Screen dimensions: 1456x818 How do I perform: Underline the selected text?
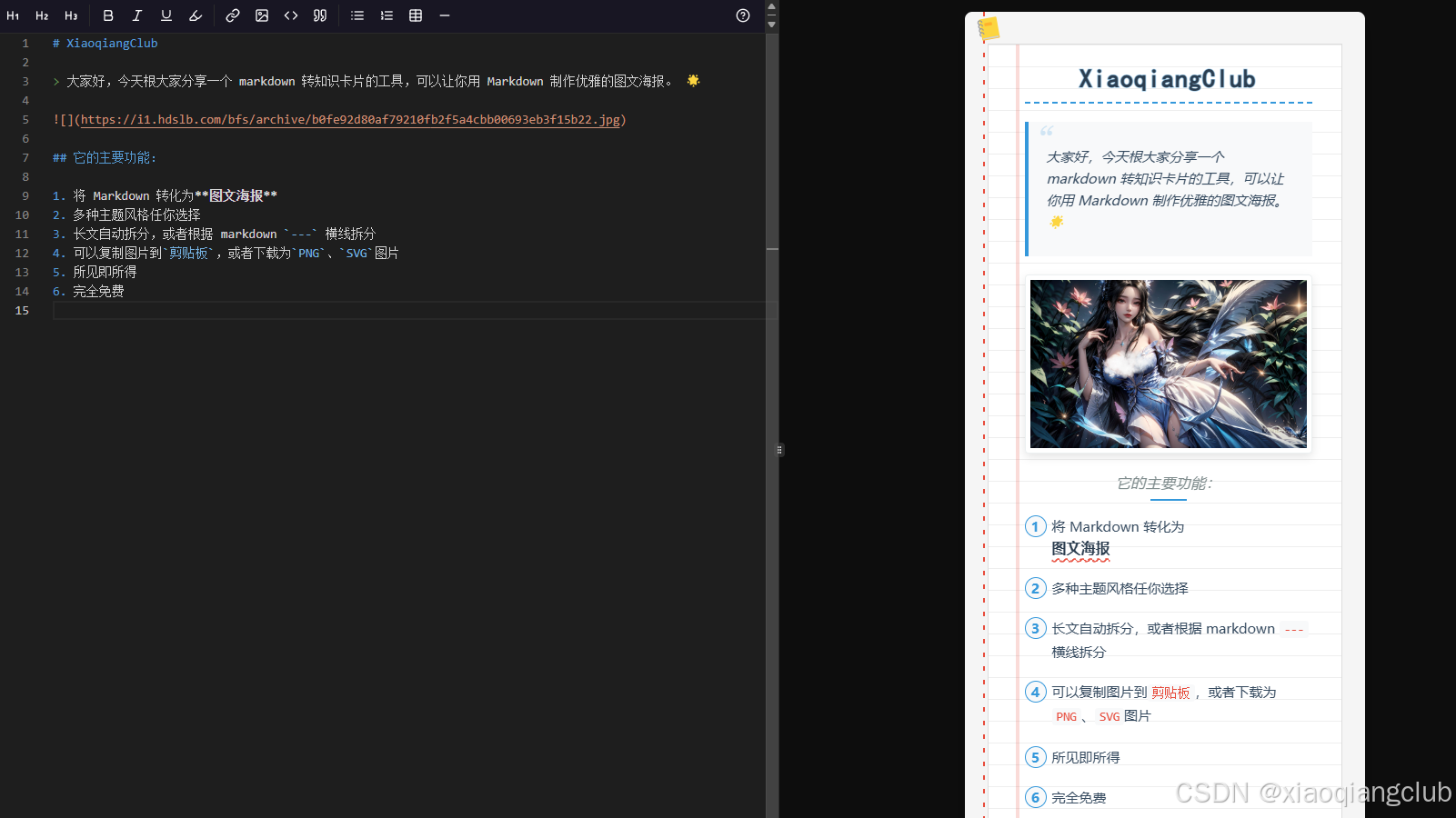pos(166,15)
